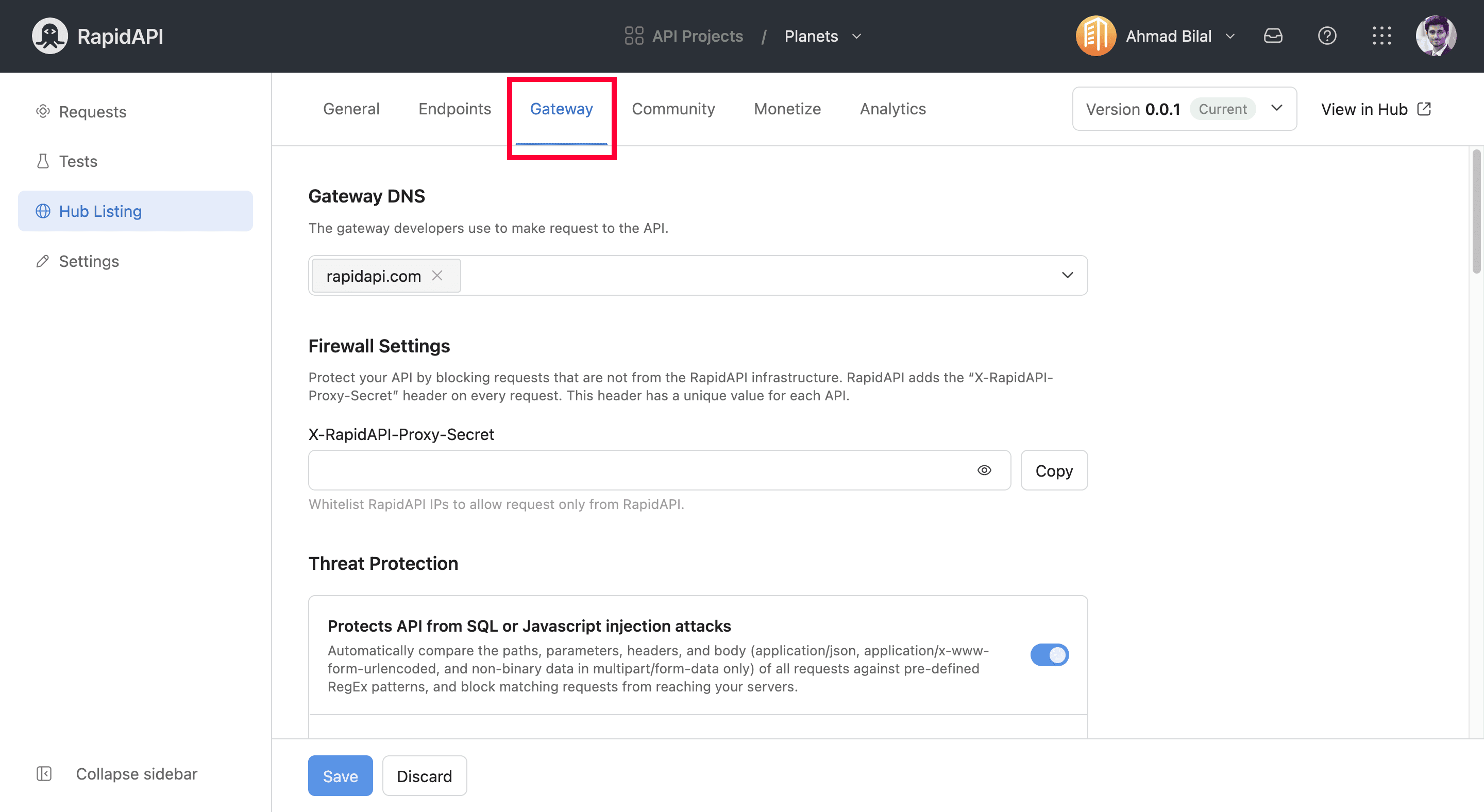The image size is (1484, 812).
Task: Click the collapse sidebar icon
Action: click(44, 773)
